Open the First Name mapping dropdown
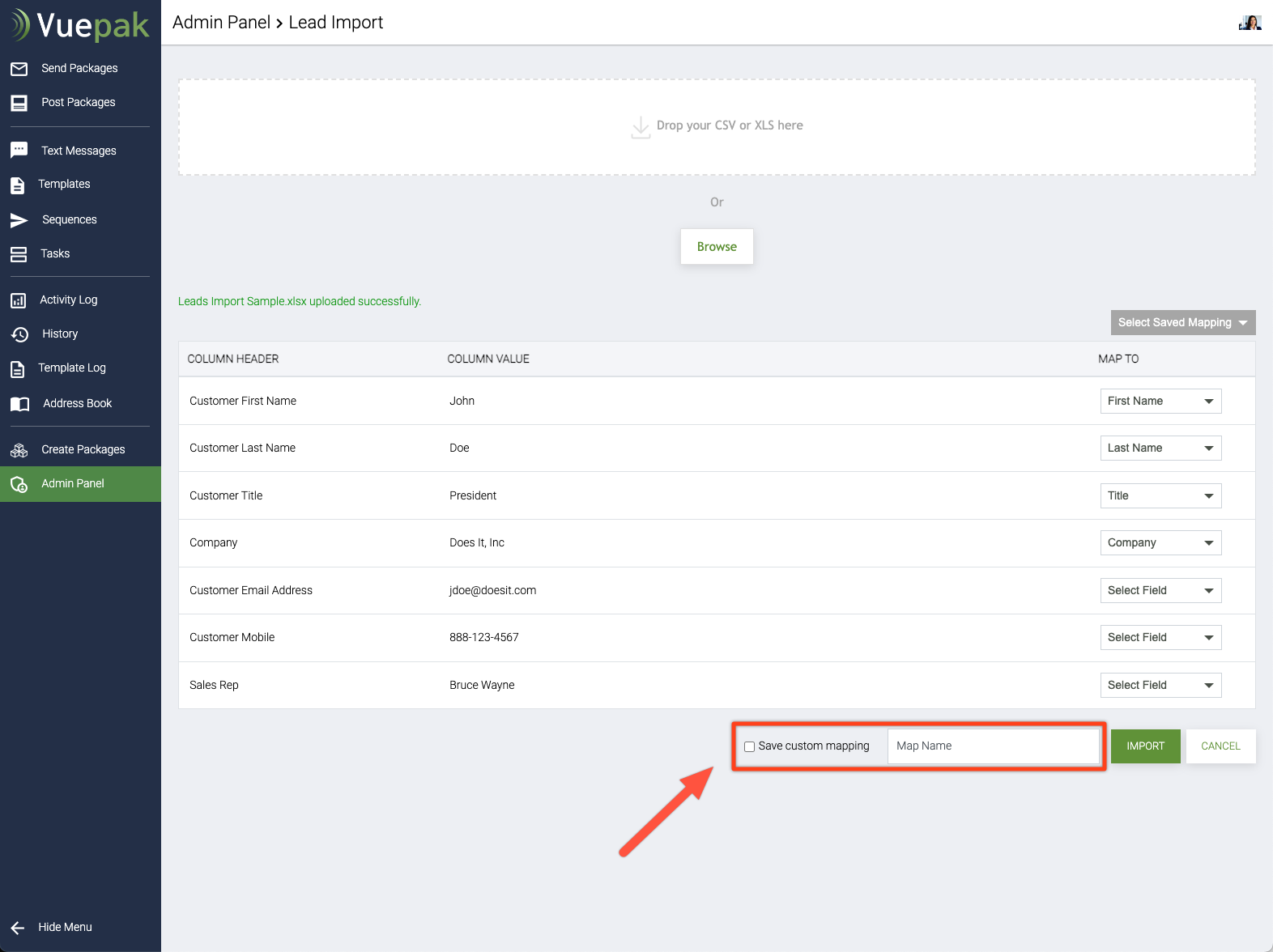Image resolution: width=1273 pixels, height=952 pixels. pos(1160,401)
